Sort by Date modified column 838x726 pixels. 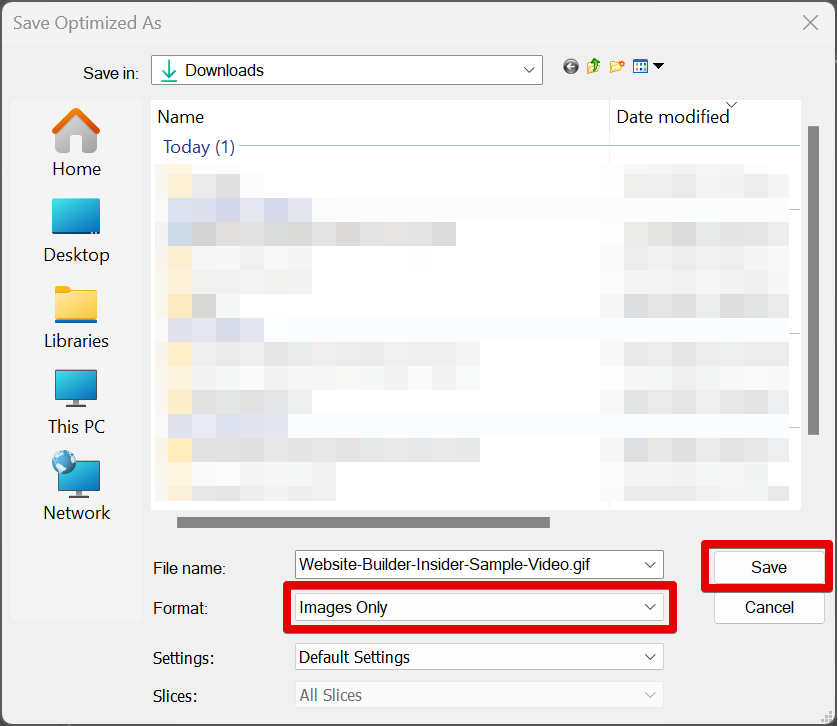(x=700, y=117)
